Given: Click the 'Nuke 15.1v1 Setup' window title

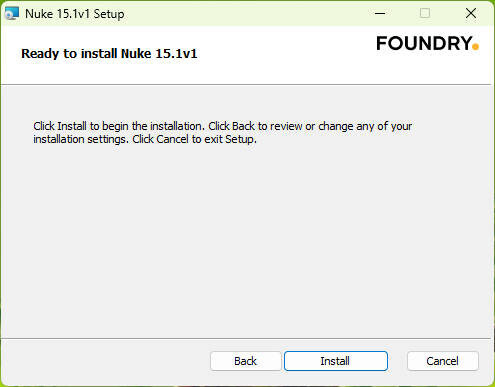Looking at the screenshot, I should 75,14.
